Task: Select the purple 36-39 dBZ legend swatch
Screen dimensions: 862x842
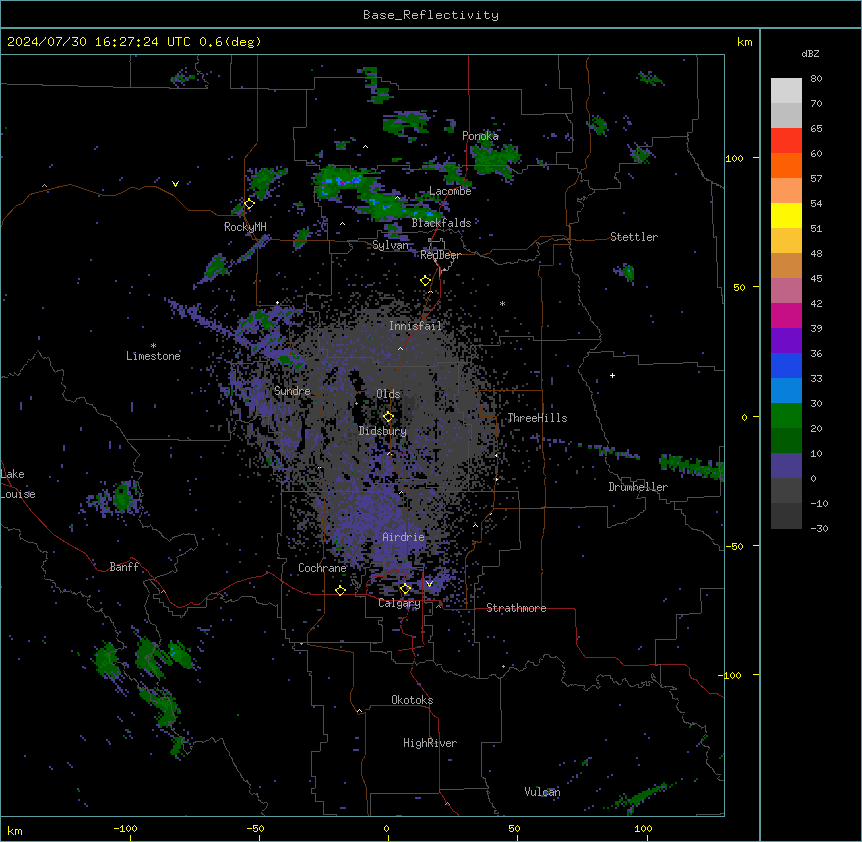Action: pos(786,341)
